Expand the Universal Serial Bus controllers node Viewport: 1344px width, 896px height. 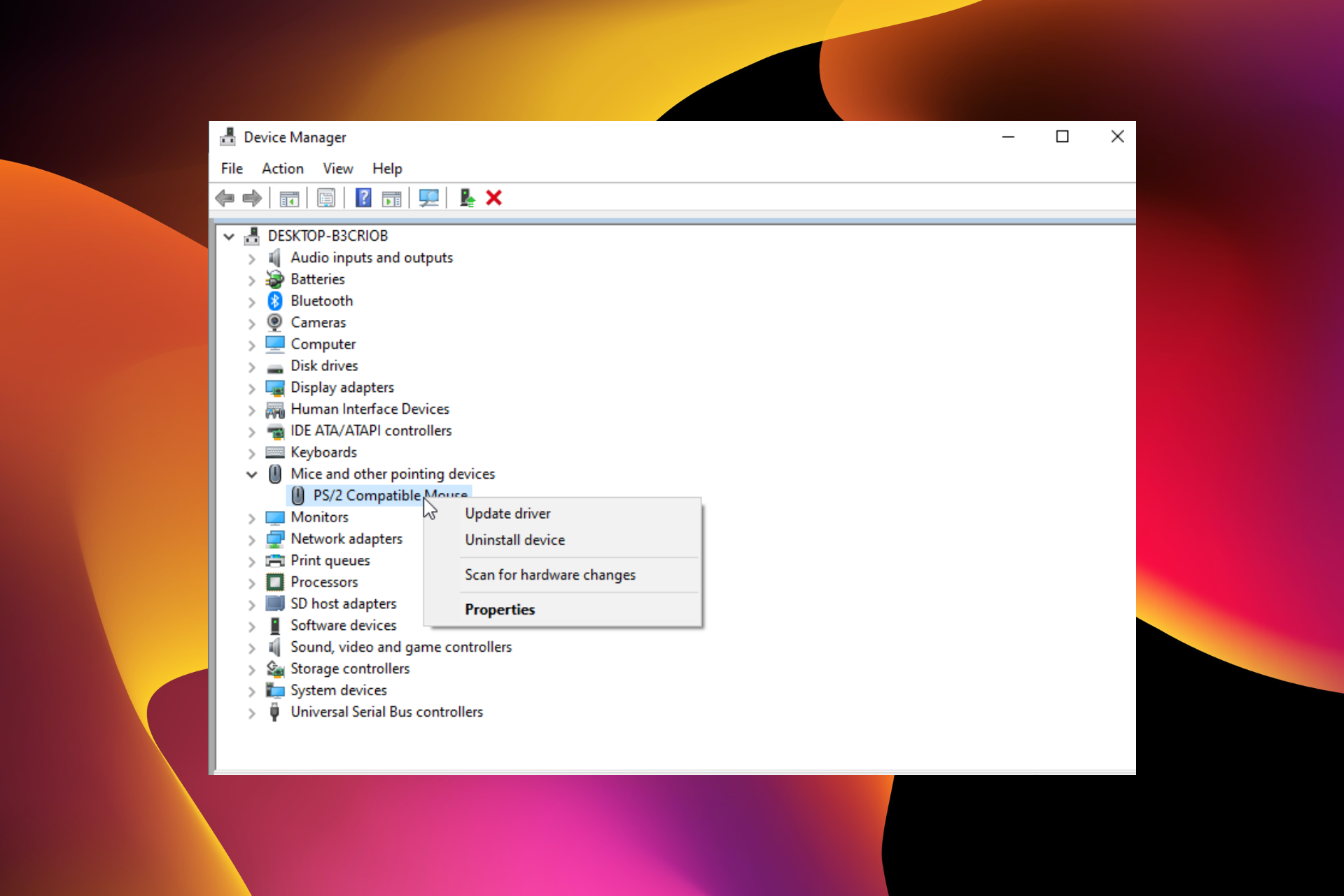[x=253, y=711]
